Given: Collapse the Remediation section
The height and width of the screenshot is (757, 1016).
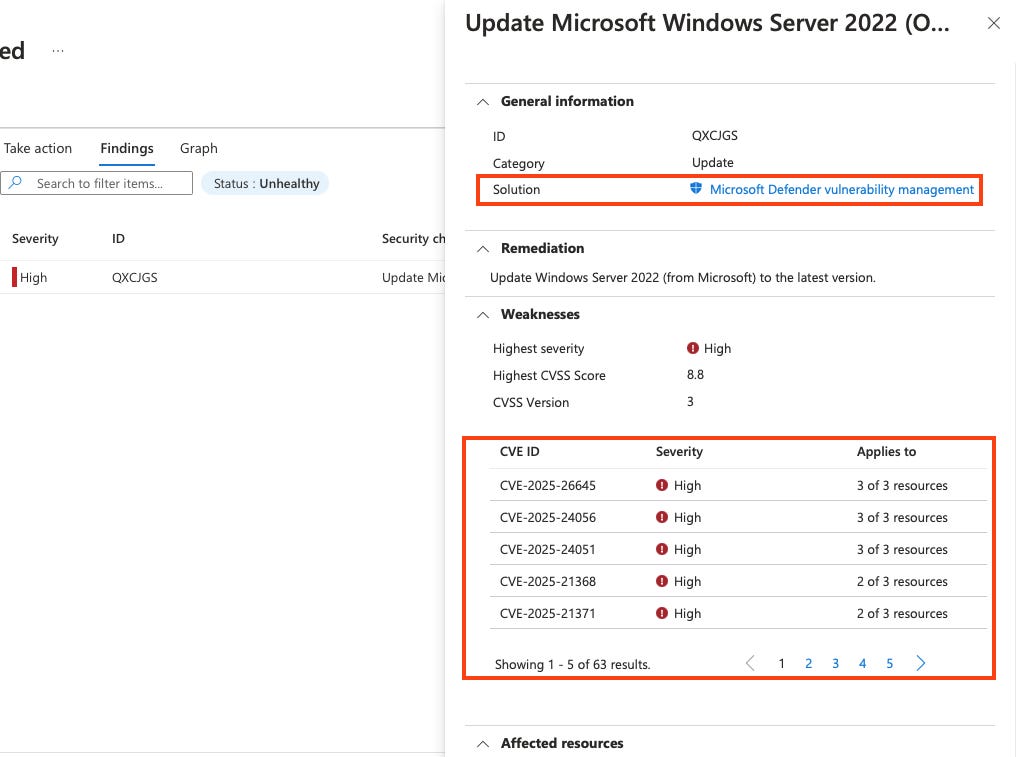Looking at the screenshot, I should [x=483, y=249].
